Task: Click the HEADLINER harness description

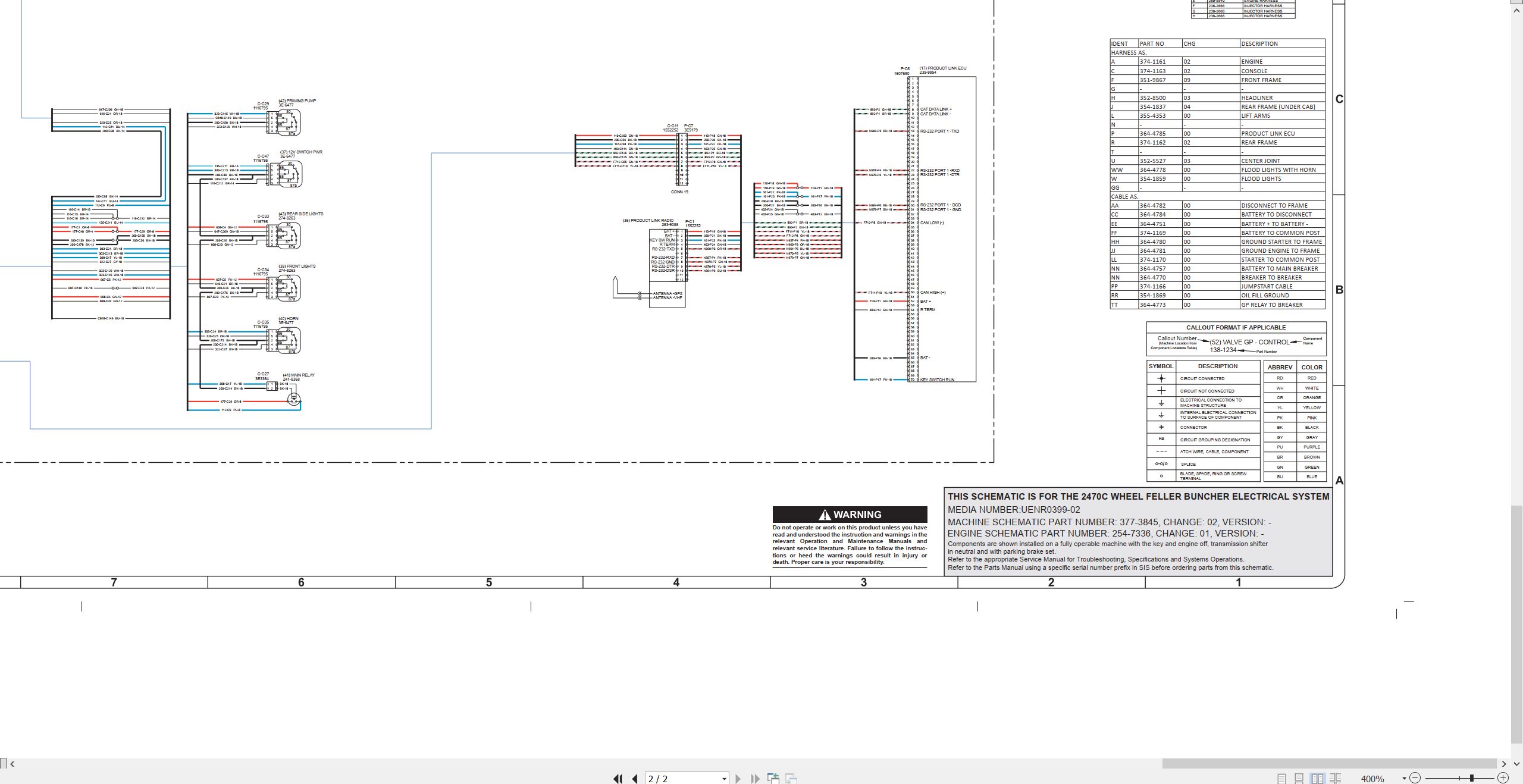Action: pyautogui.click(x=1256, y=98)
